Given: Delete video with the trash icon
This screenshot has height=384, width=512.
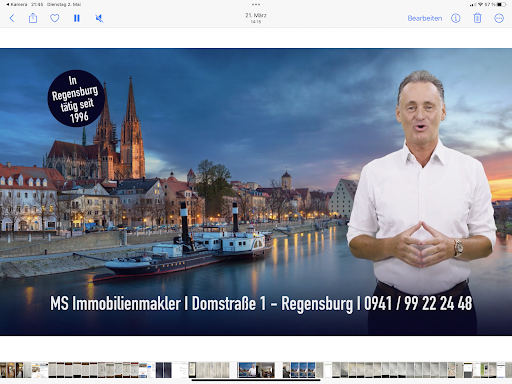Looking at the screenshot, I should [477, 18].
